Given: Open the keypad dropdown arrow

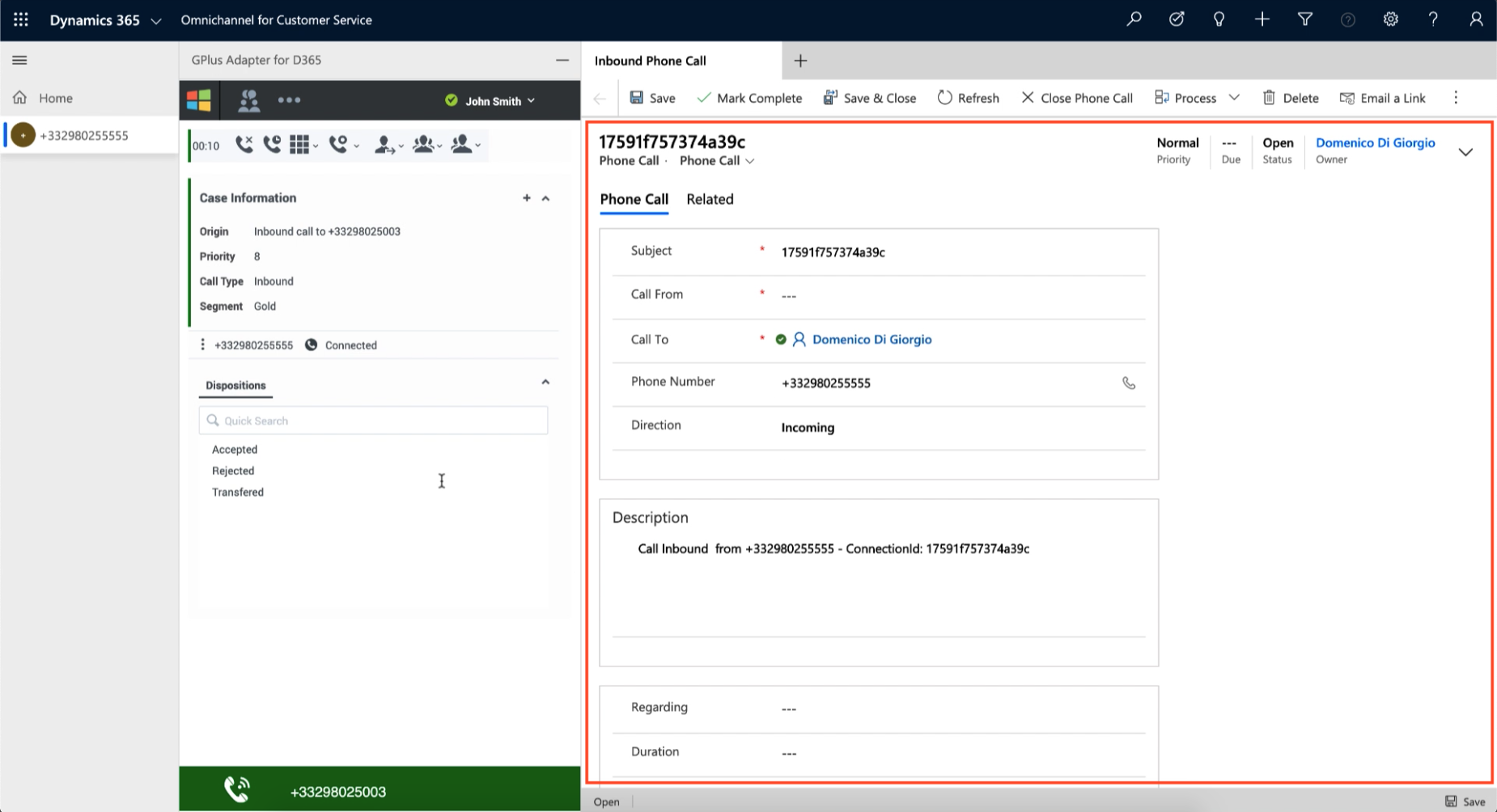Looking at the screenshot, I should 316,146.
